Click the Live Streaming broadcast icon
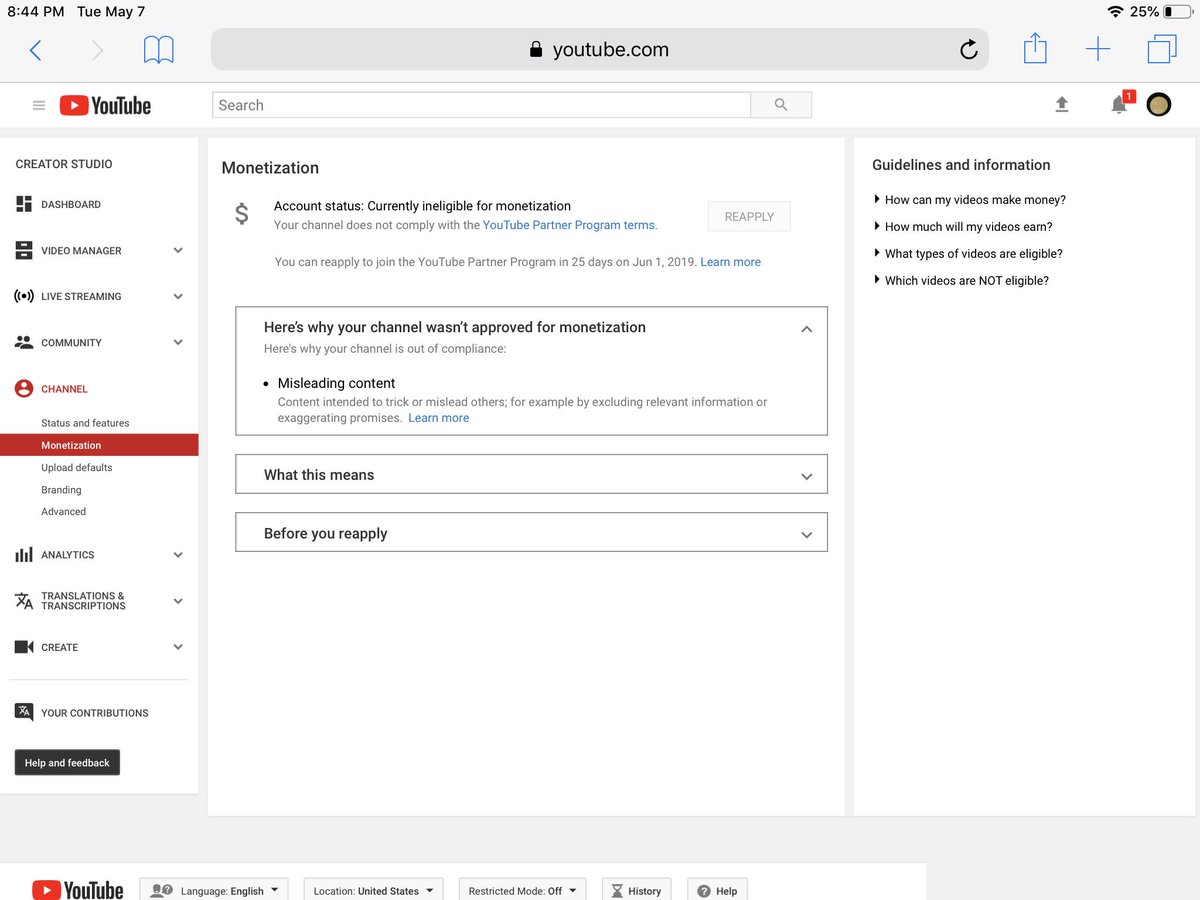Viewport: 1200px width, 900px height. click(24, 296)
